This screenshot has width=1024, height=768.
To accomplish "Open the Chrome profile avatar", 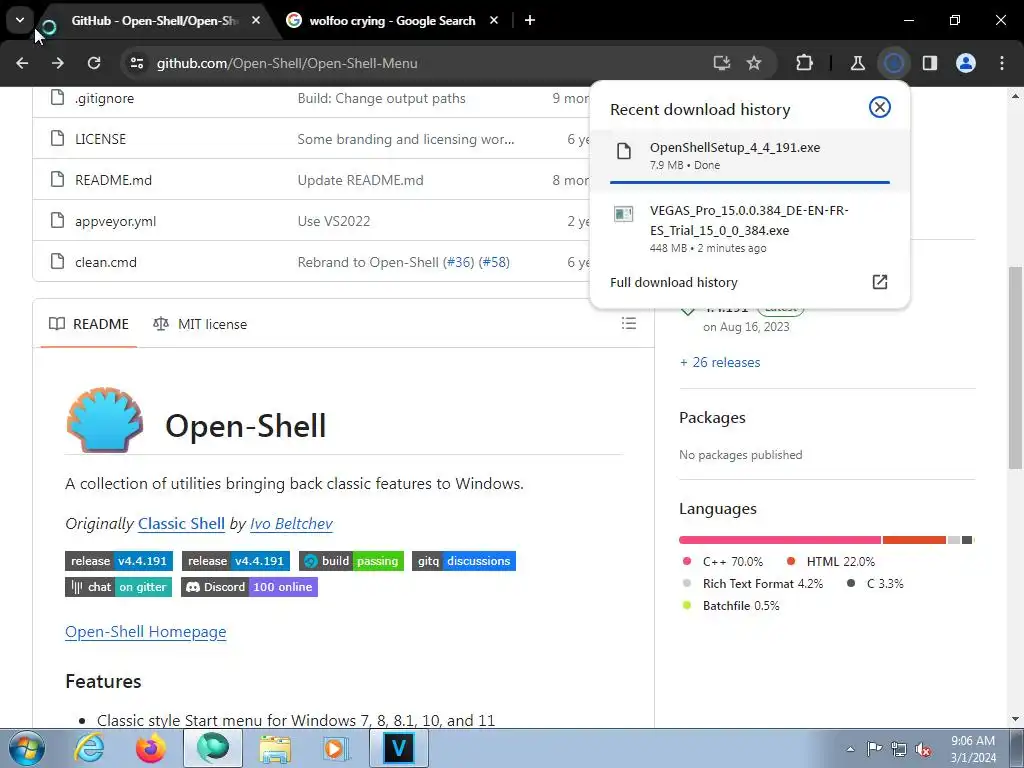I will point(966,63).
